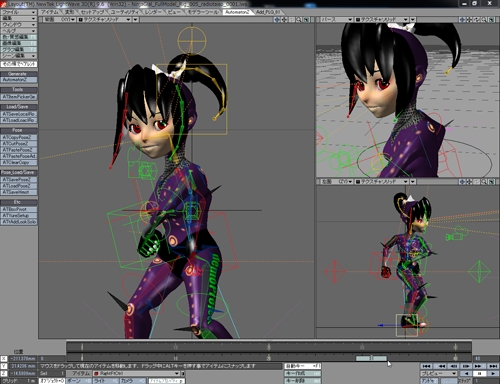Click the rotate-view icon of the main viewport
The height and width of the screenshot is (384, 500).
coord(284,20)
